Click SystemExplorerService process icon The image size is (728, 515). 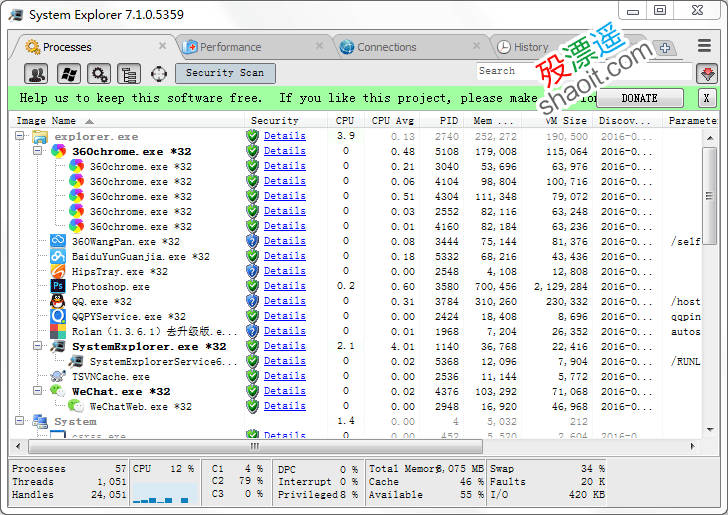click(x=76, y=361)
